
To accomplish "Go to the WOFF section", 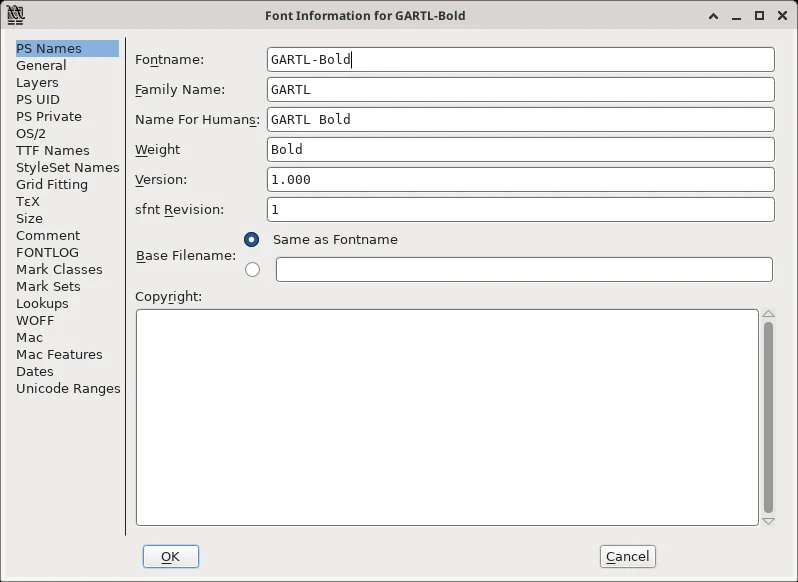I will [x=35, y=321].
